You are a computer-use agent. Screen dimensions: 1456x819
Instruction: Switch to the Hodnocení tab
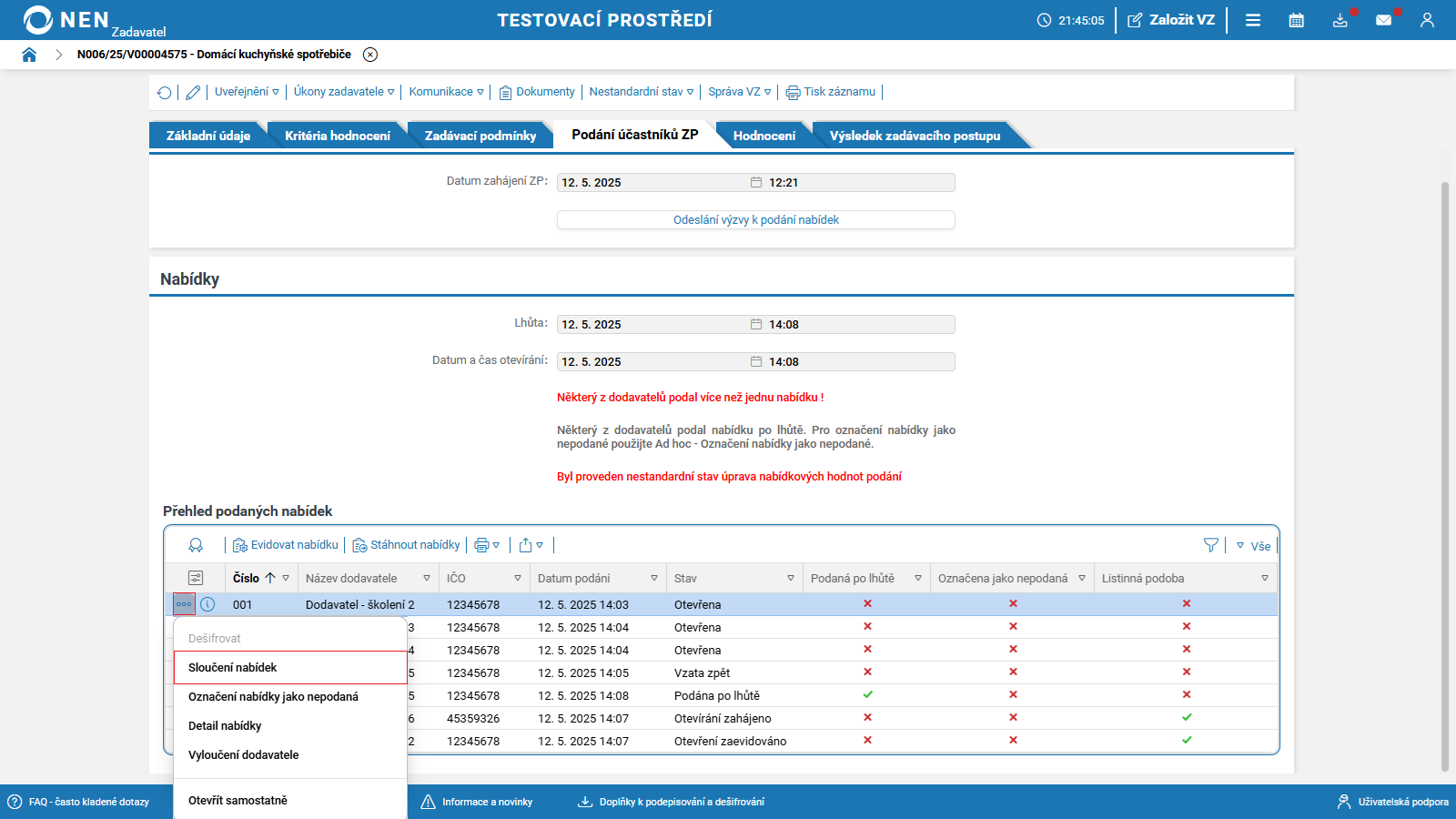pos(763,136)
